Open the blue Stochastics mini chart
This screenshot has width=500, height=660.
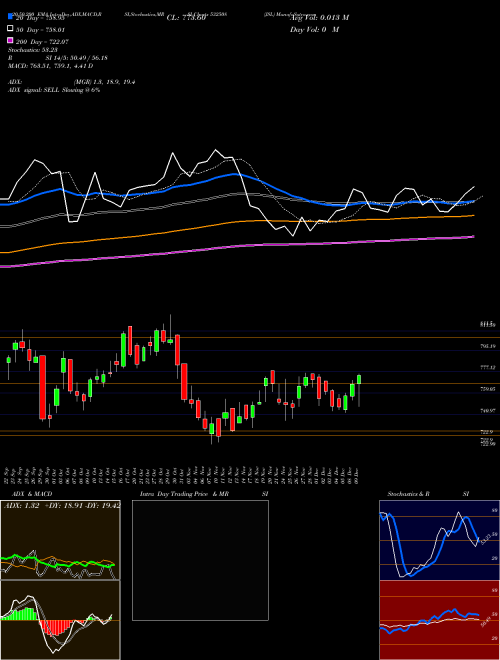tap(439, 540)
